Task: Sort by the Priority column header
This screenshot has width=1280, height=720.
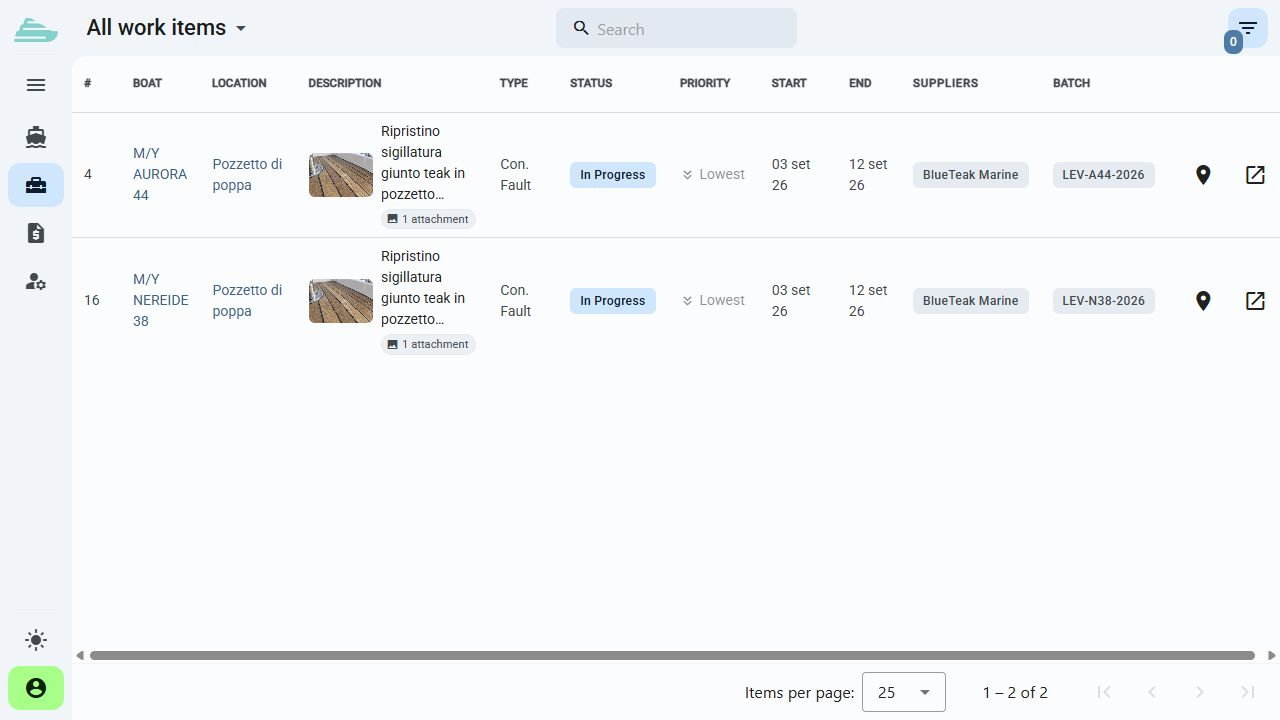Action: coord(705,83)
